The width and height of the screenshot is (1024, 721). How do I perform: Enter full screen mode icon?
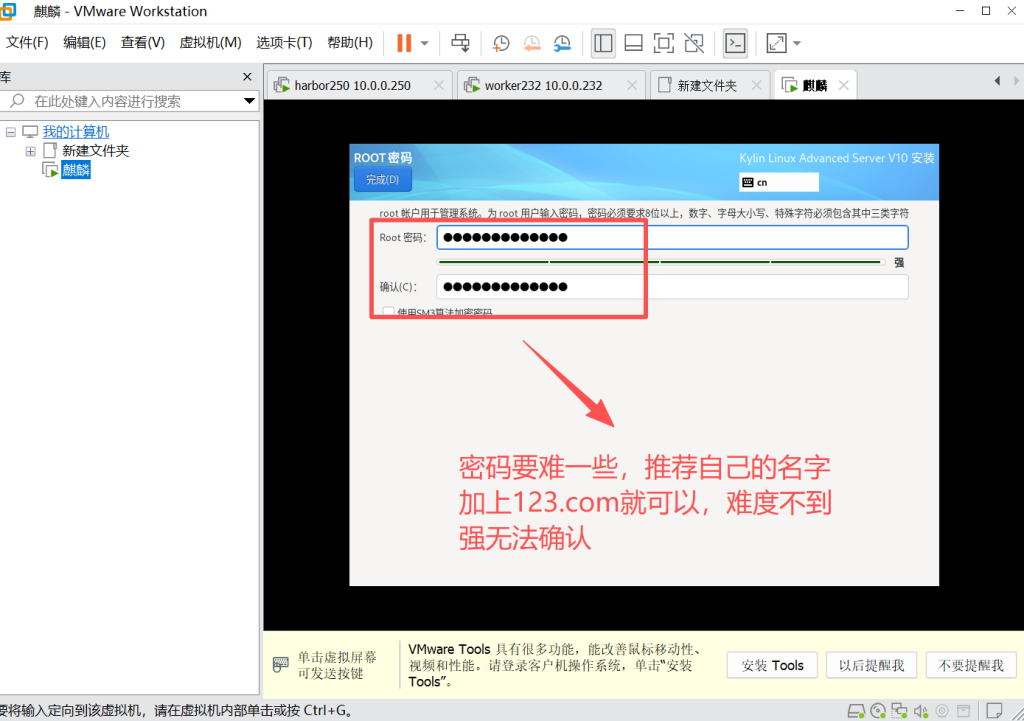point(663,43)
